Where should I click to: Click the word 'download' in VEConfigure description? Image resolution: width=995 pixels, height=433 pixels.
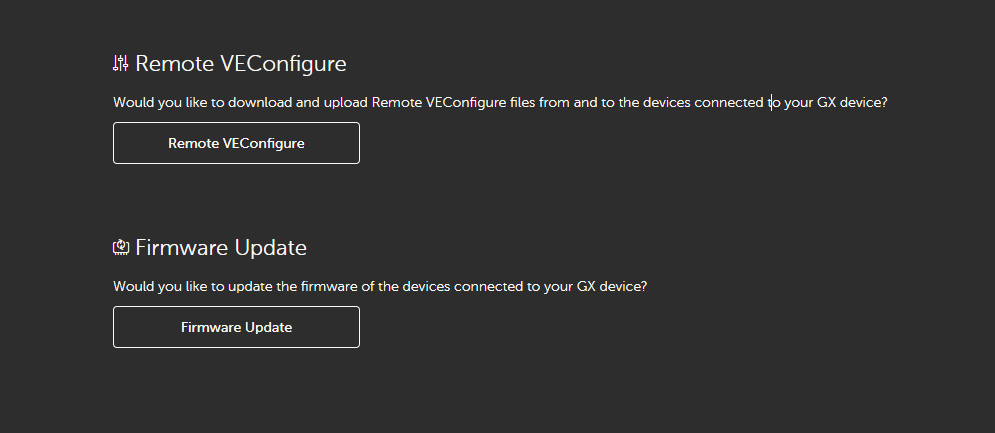click(x=260, y=102)
